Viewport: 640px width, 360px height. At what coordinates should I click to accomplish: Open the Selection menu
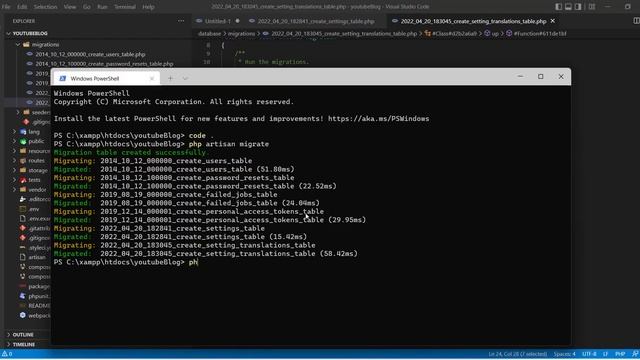click(45, 7)
